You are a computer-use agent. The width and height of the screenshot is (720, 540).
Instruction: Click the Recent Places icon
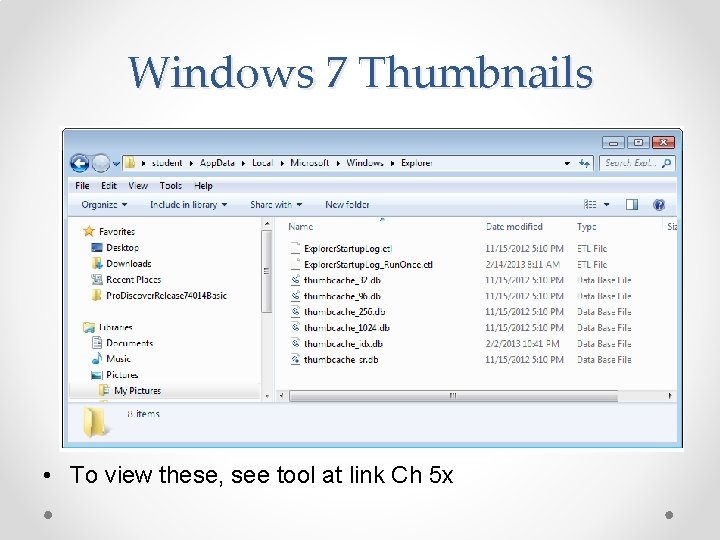click(96, 279)
